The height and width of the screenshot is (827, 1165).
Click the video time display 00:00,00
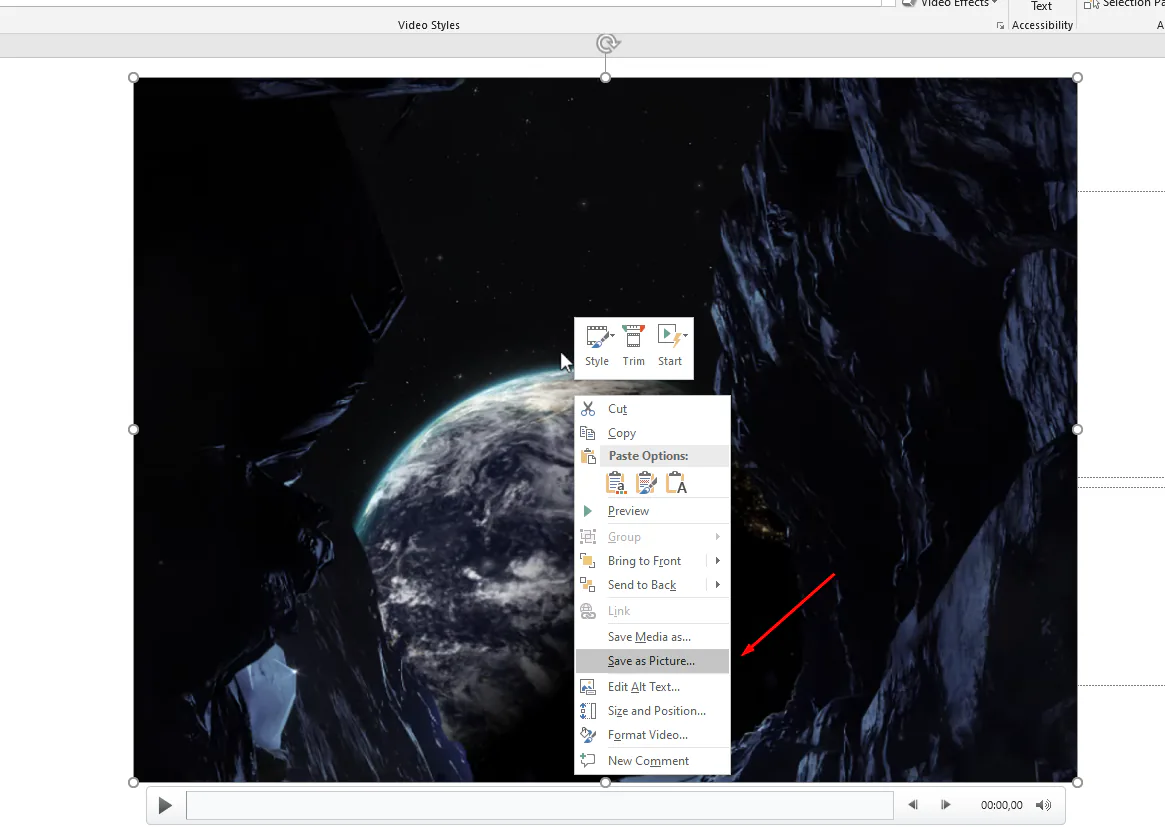(1002, 805)
